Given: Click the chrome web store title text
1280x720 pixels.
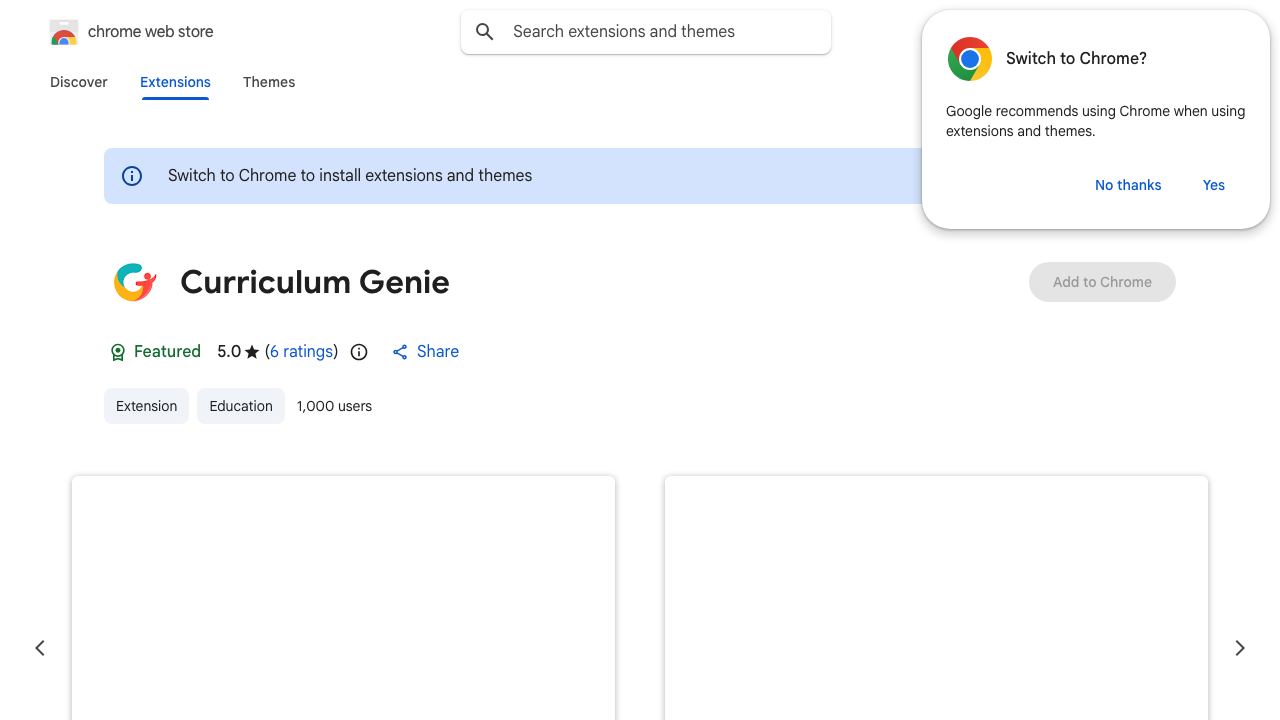Looking at the screenshot, I should click(x=151, y=32).
